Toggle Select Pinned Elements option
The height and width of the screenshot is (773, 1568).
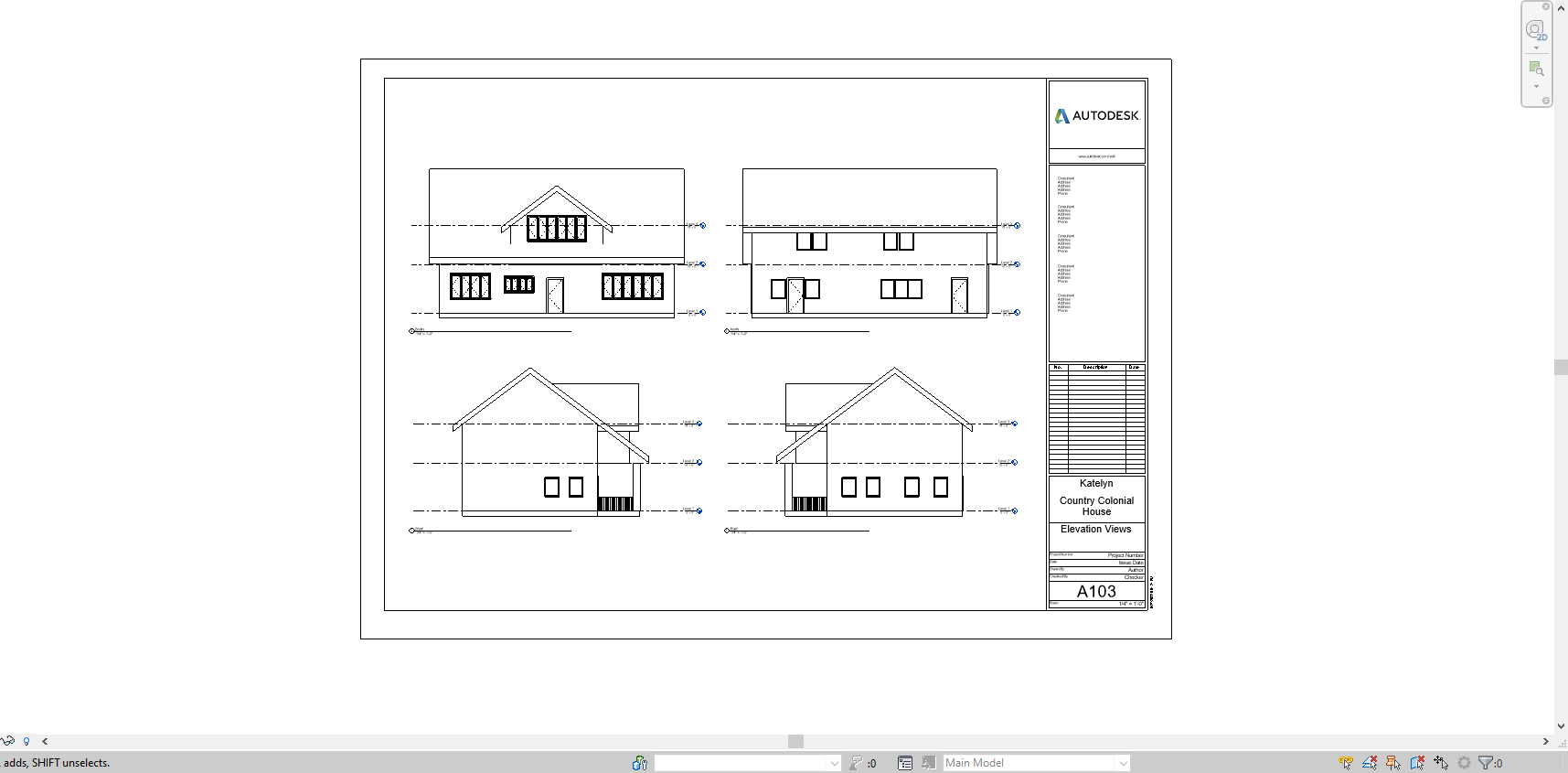point(1393,763)
